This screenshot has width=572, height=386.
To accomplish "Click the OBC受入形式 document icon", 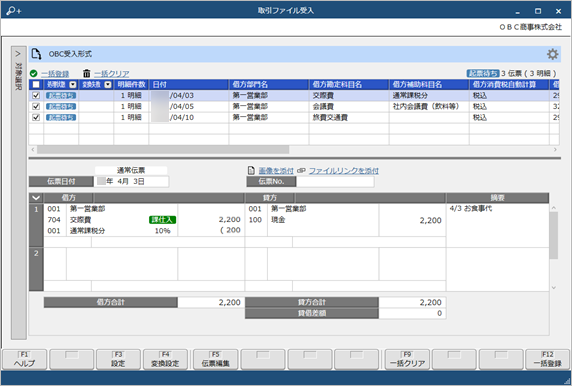I will coord(36,54).
